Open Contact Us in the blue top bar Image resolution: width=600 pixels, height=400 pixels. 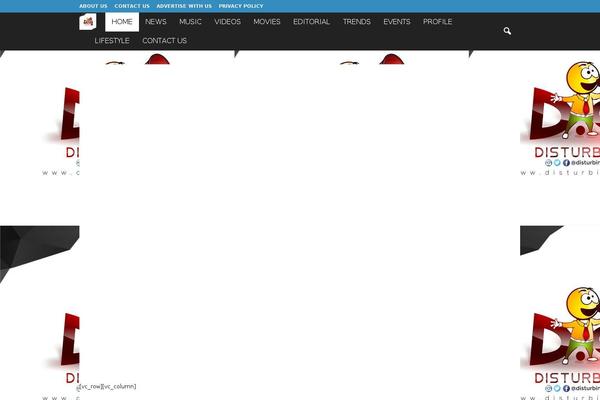tap(132, 6)
